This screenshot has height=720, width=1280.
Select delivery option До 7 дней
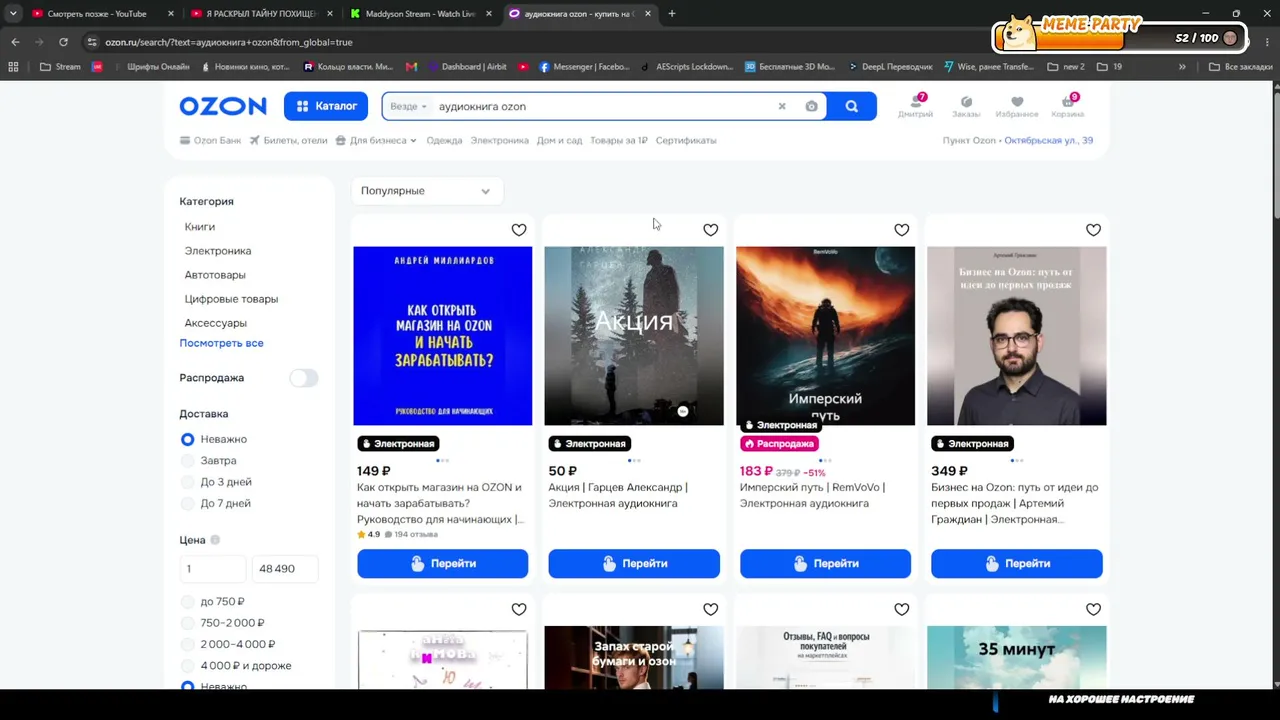pos(187,503)
